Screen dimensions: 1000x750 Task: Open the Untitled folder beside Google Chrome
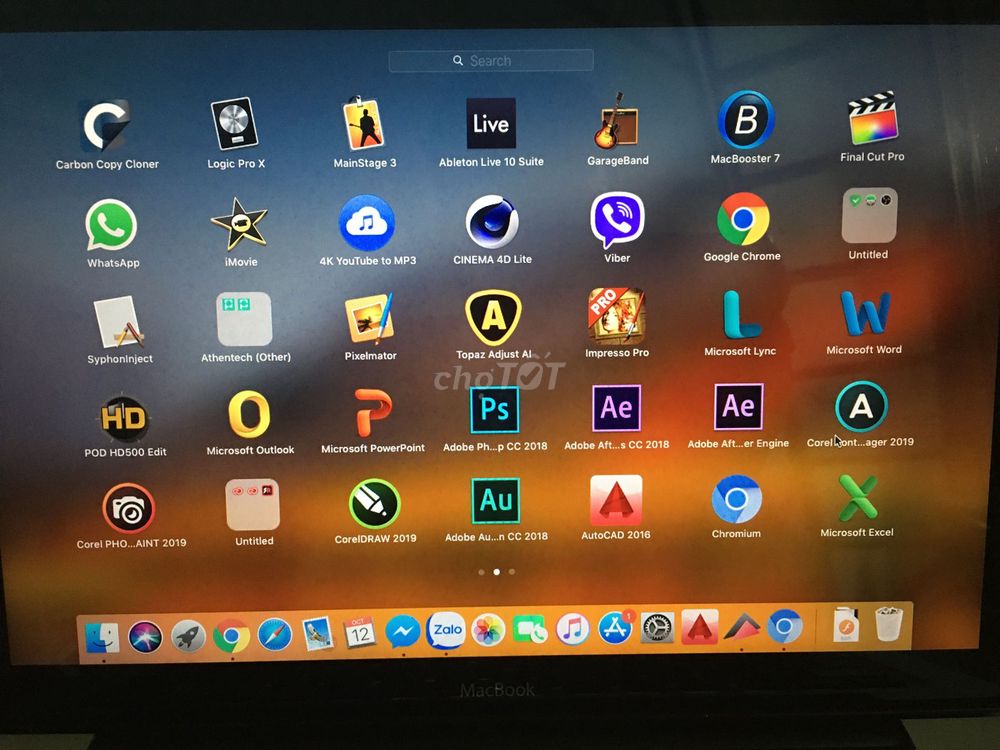point(869,216)
